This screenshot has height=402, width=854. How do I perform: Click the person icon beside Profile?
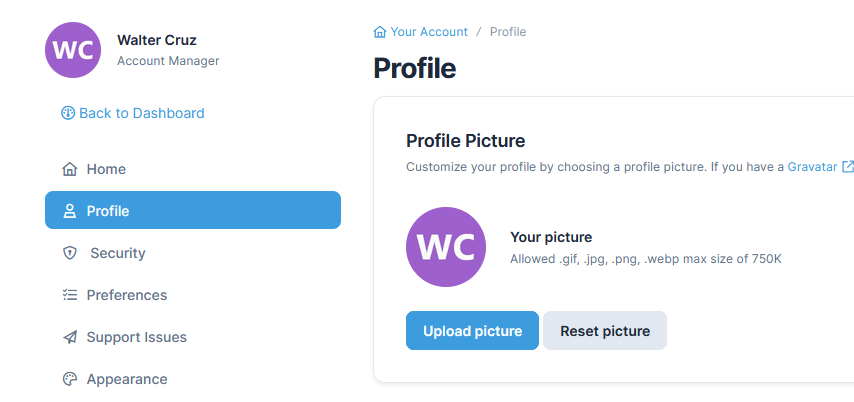pos(70,211)
